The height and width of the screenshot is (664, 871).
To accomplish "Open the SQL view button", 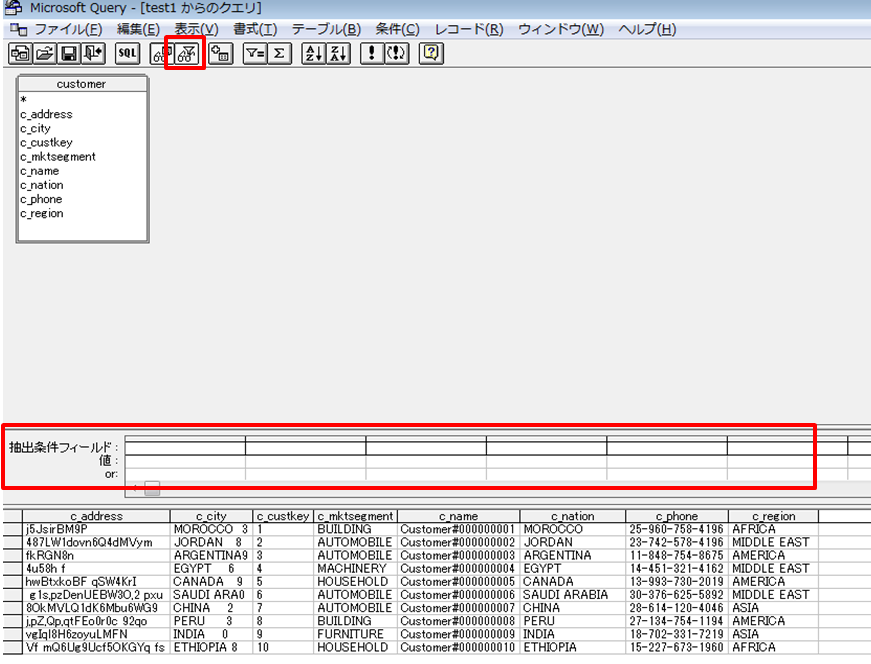I will 127,53.
